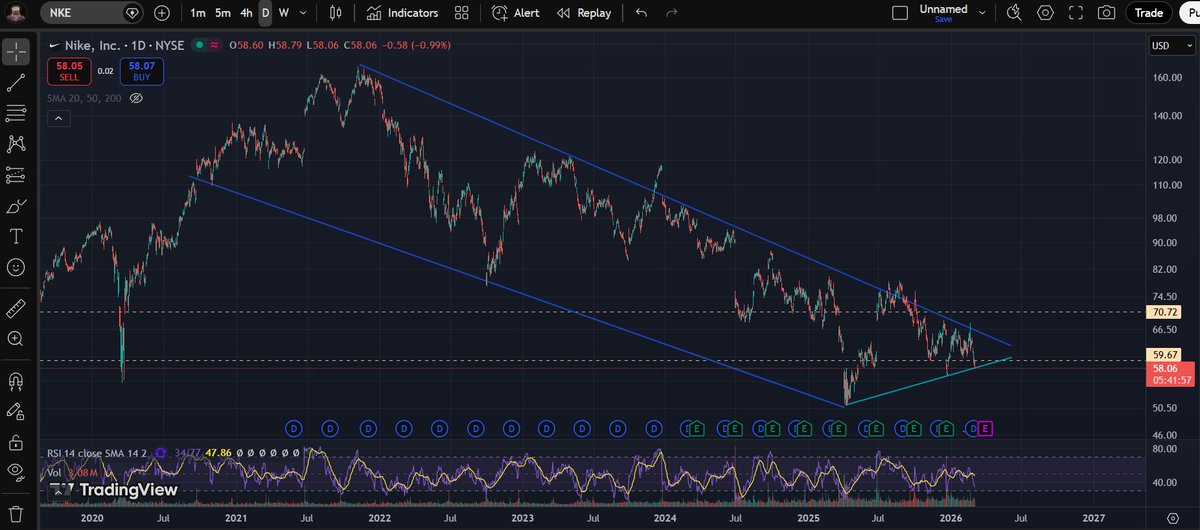Open the forecasting and measurement tools
The height and width of the screenshot is (530, 1200).
(x=16, y=175)
